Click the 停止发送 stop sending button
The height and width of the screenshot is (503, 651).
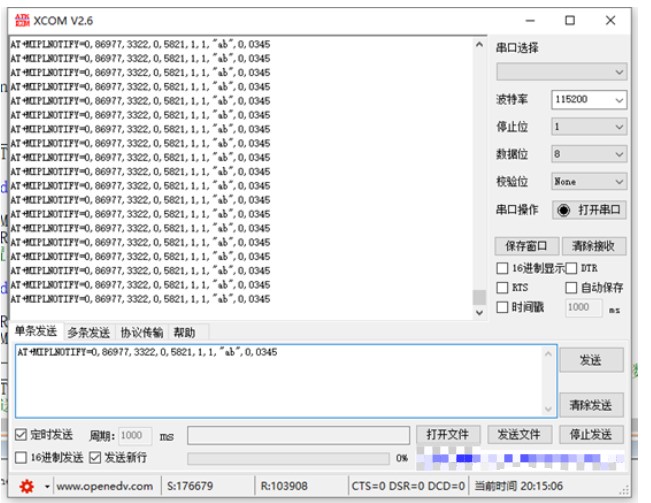591,435
